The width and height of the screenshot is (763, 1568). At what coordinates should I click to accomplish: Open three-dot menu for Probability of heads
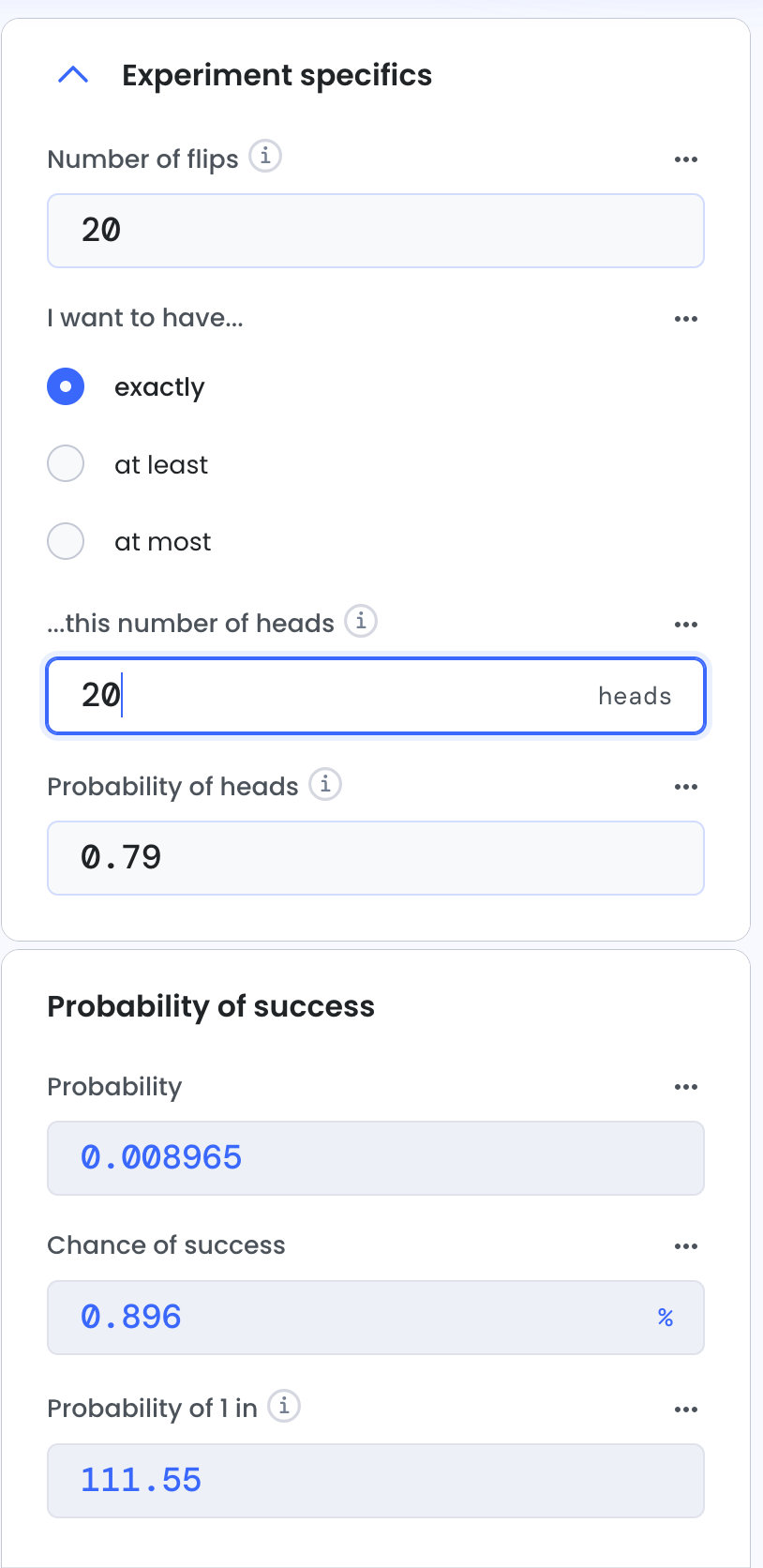coord(686,787)
